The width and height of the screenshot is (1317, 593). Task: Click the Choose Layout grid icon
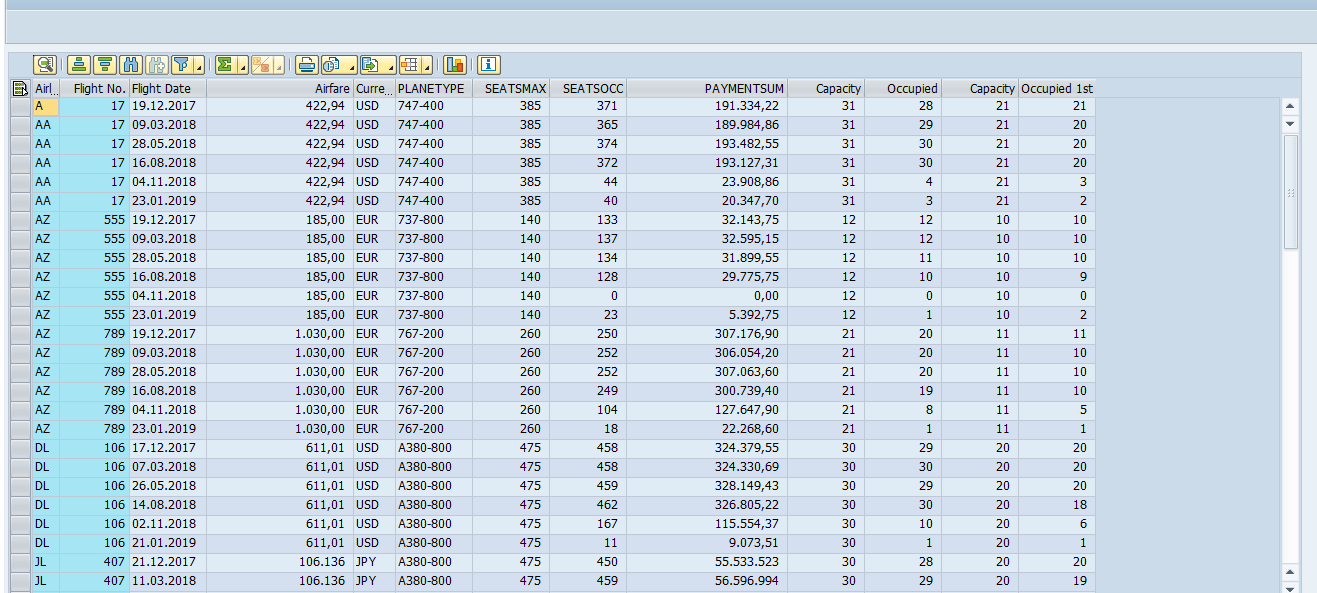(409, 65)
